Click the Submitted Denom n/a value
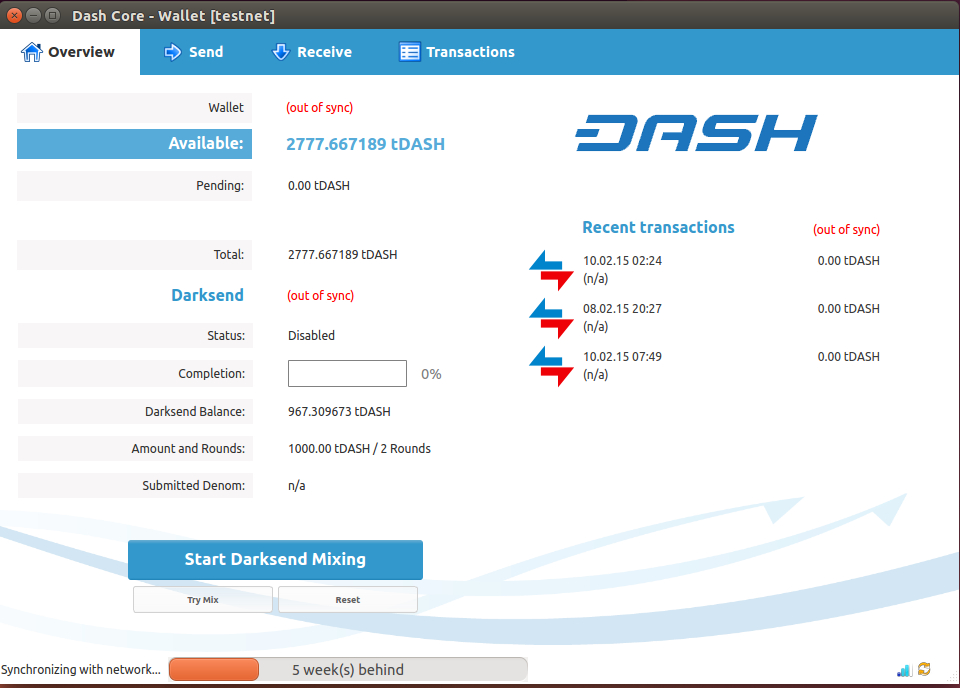 [297, 485]
